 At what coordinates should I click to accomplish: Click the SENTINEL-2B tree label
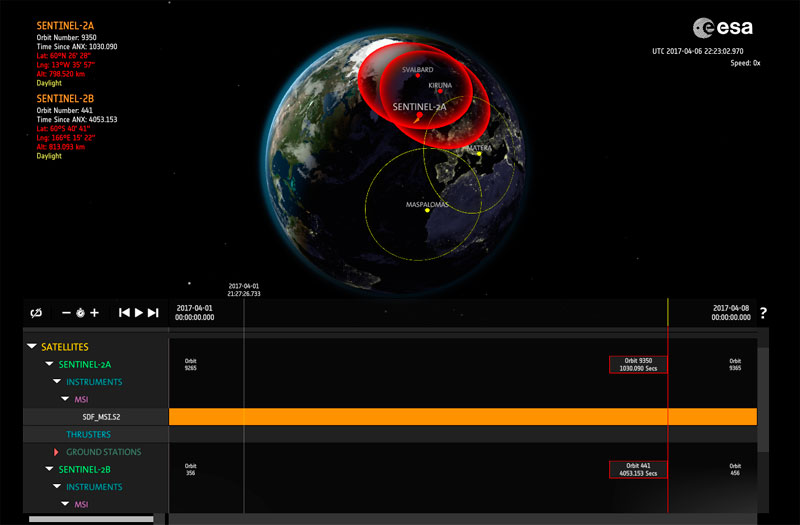point(85,469)
